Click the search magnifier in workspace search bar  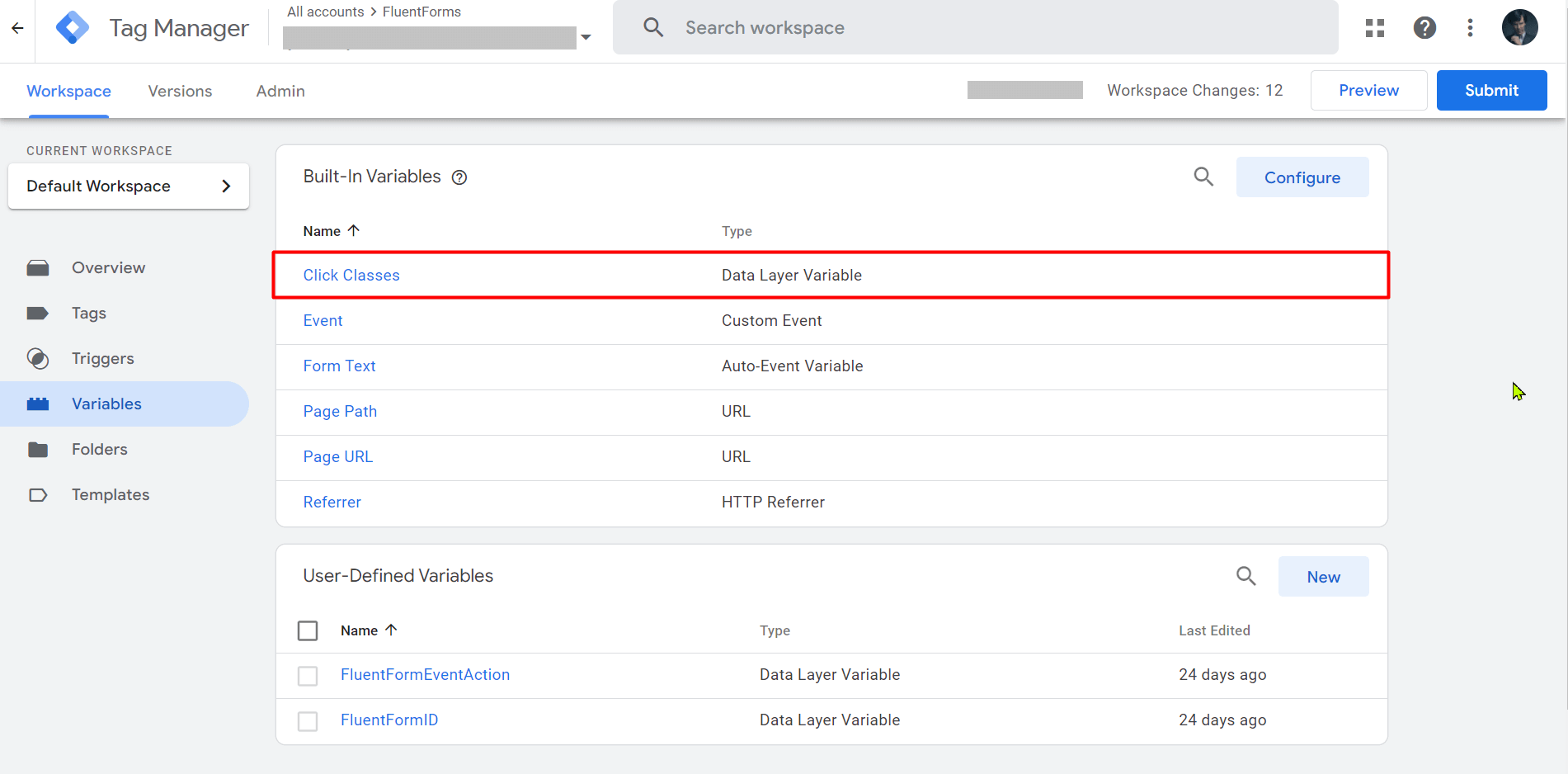pyautogui.click(x=653, y=27)
